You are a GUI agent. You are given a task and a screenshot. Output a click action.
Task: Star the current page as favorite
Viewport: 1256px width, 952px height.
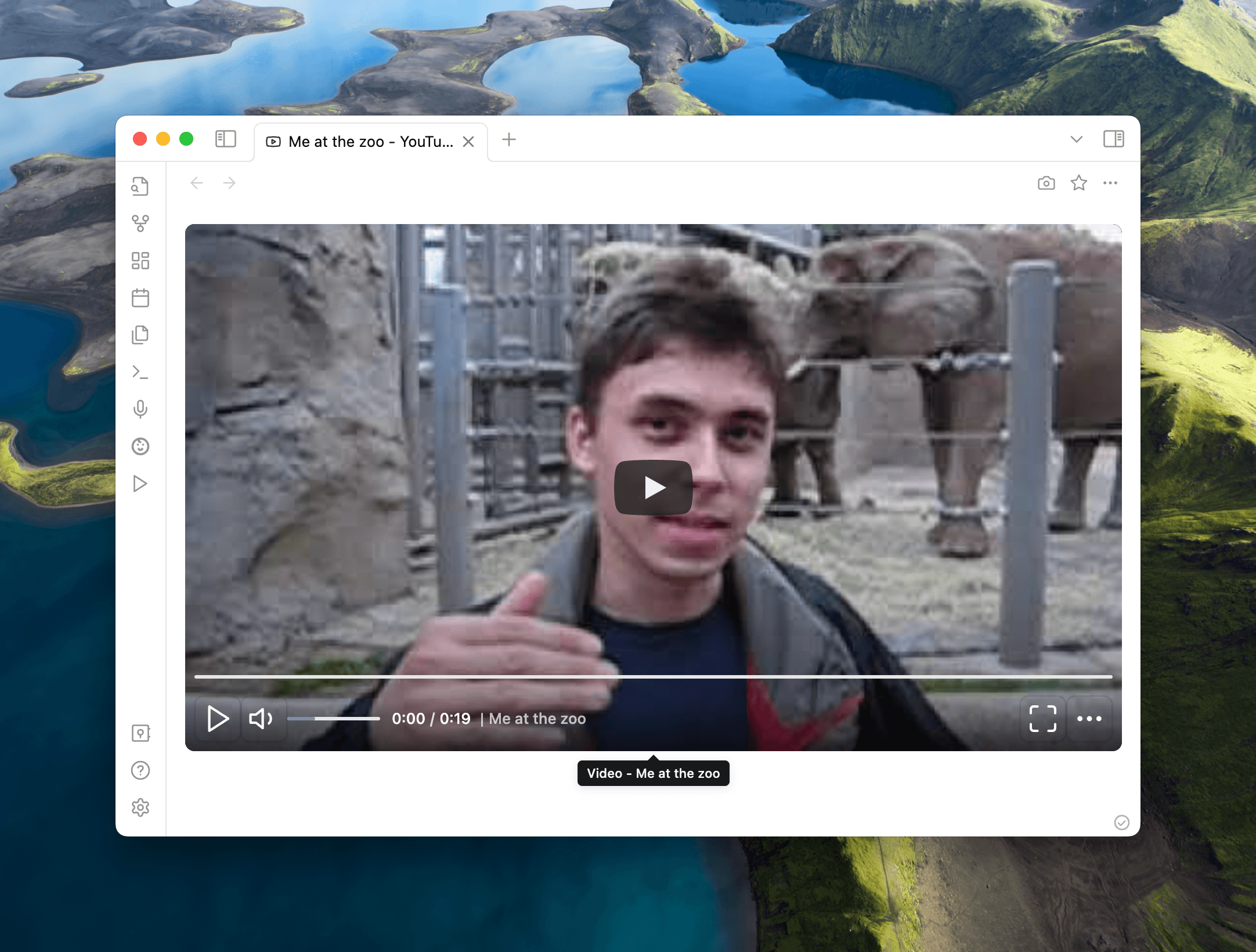[1078, 183]
